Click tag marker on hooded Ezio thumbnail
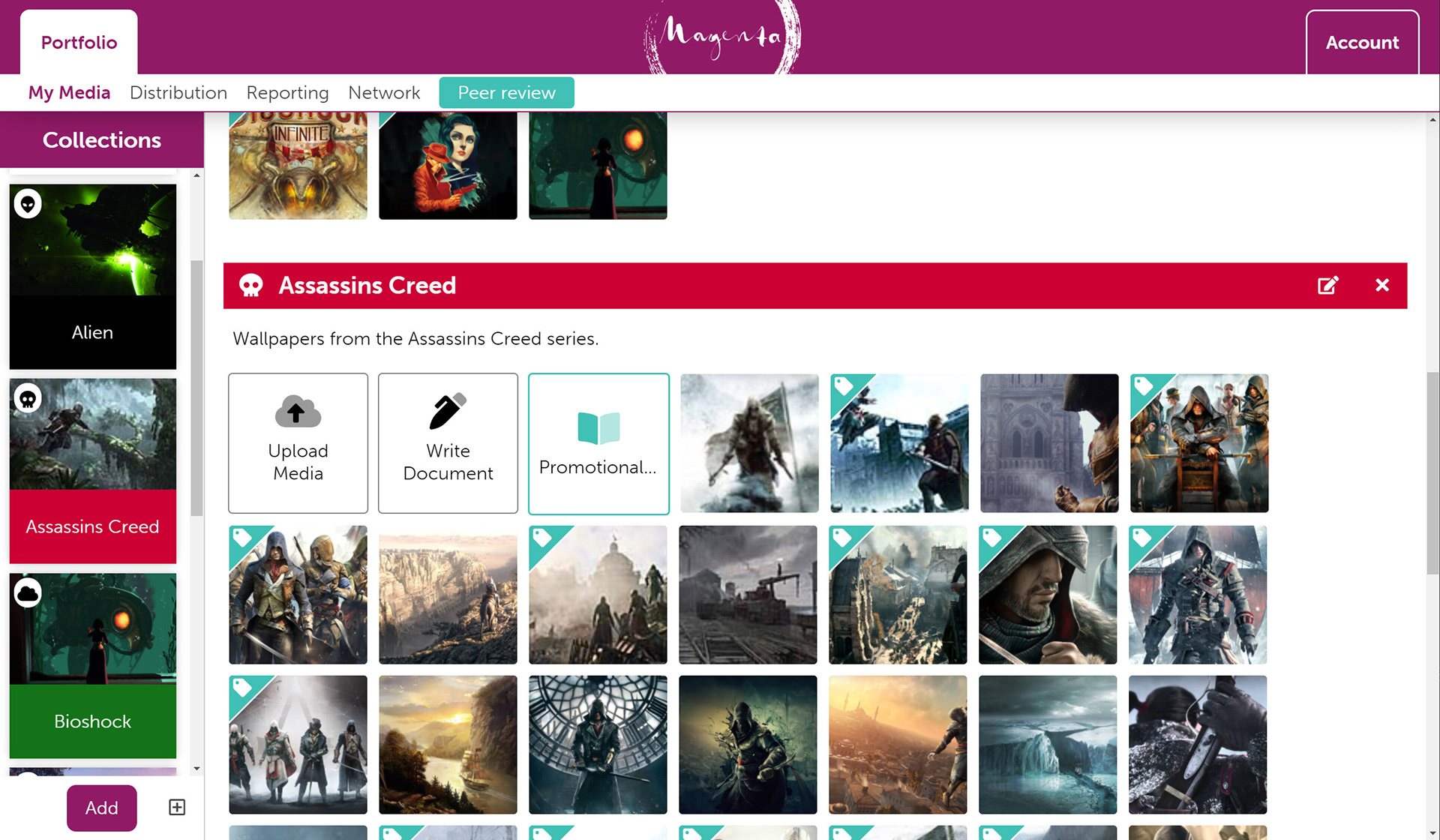 click(x=991, y=538)
